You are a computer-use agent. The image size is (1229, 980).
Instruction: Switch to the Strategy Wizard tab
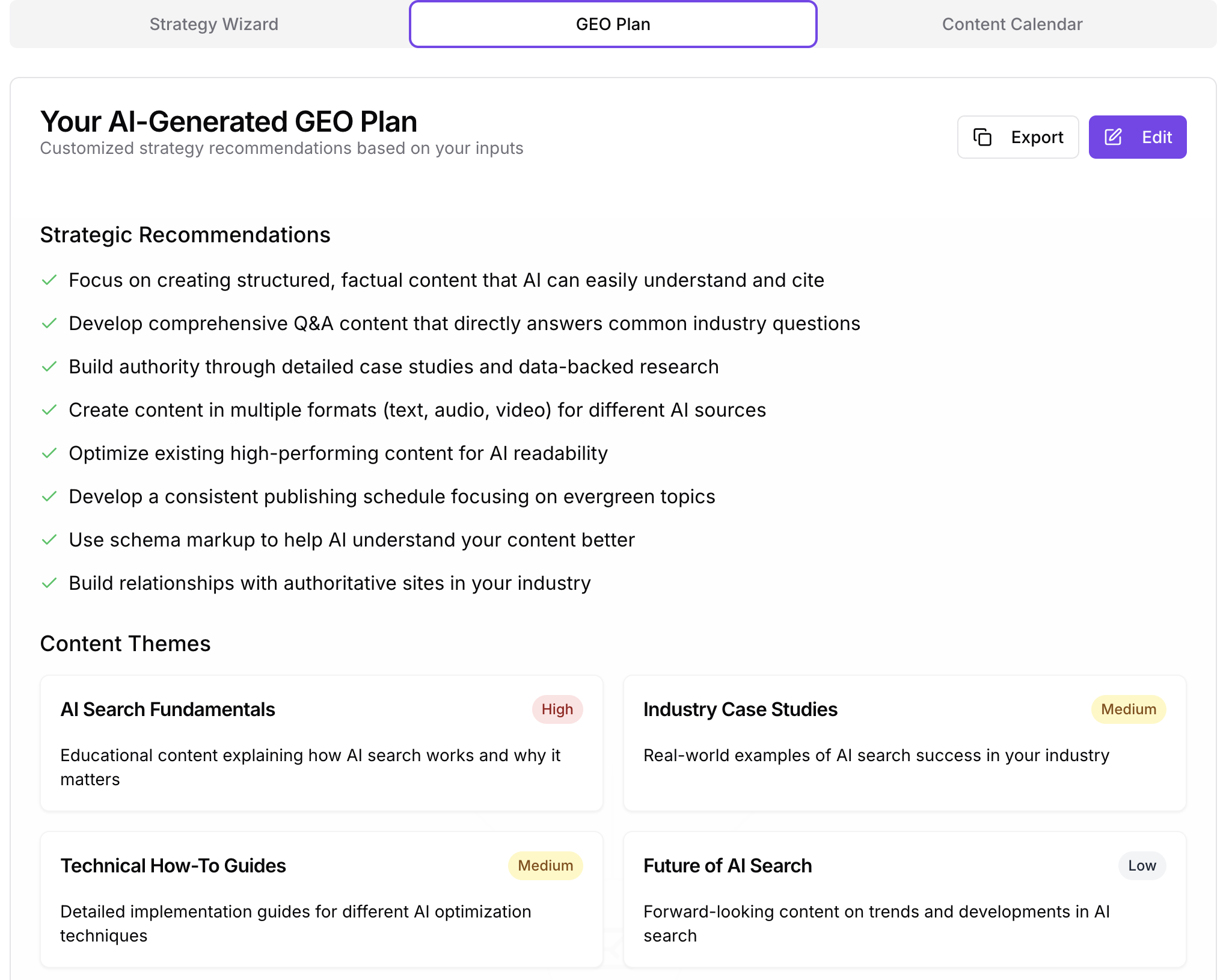pyautogui.click(x=213, y=24)
